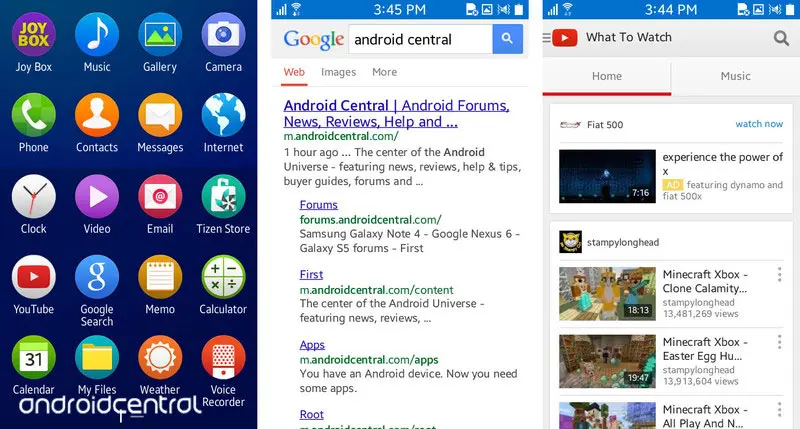The height and width of the screenshot is (429, 800).
Task: Open the Forums sublink
Action: 318,205
